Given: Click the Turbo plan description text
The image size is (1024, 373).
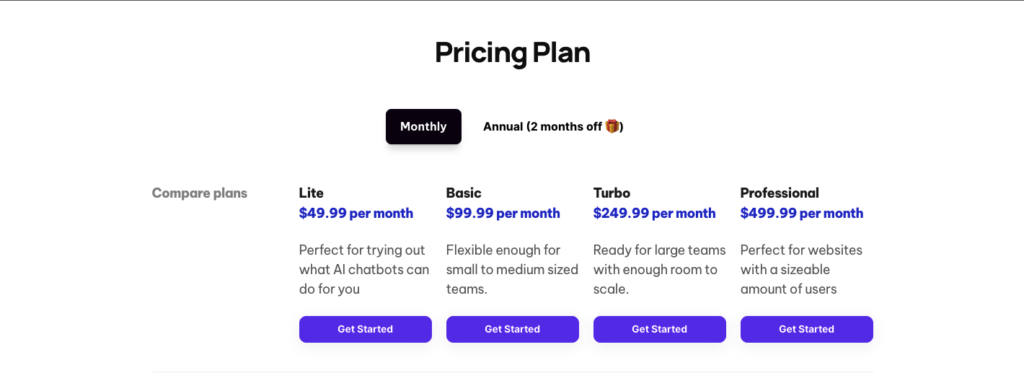Looking at the screenshot, I should [x=660, y=269].
